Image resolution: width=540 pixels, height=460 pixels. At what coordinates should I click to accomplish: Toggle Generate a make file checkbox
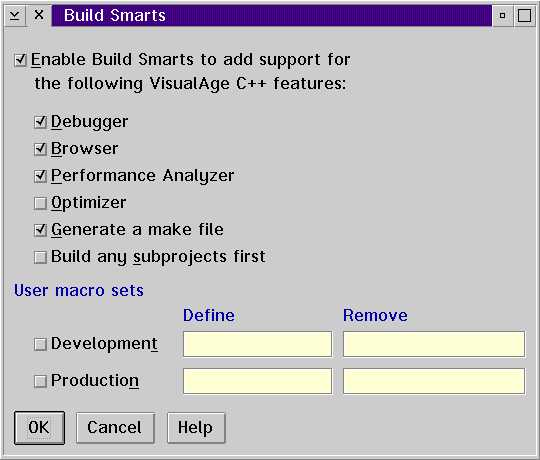coord(40,230)
